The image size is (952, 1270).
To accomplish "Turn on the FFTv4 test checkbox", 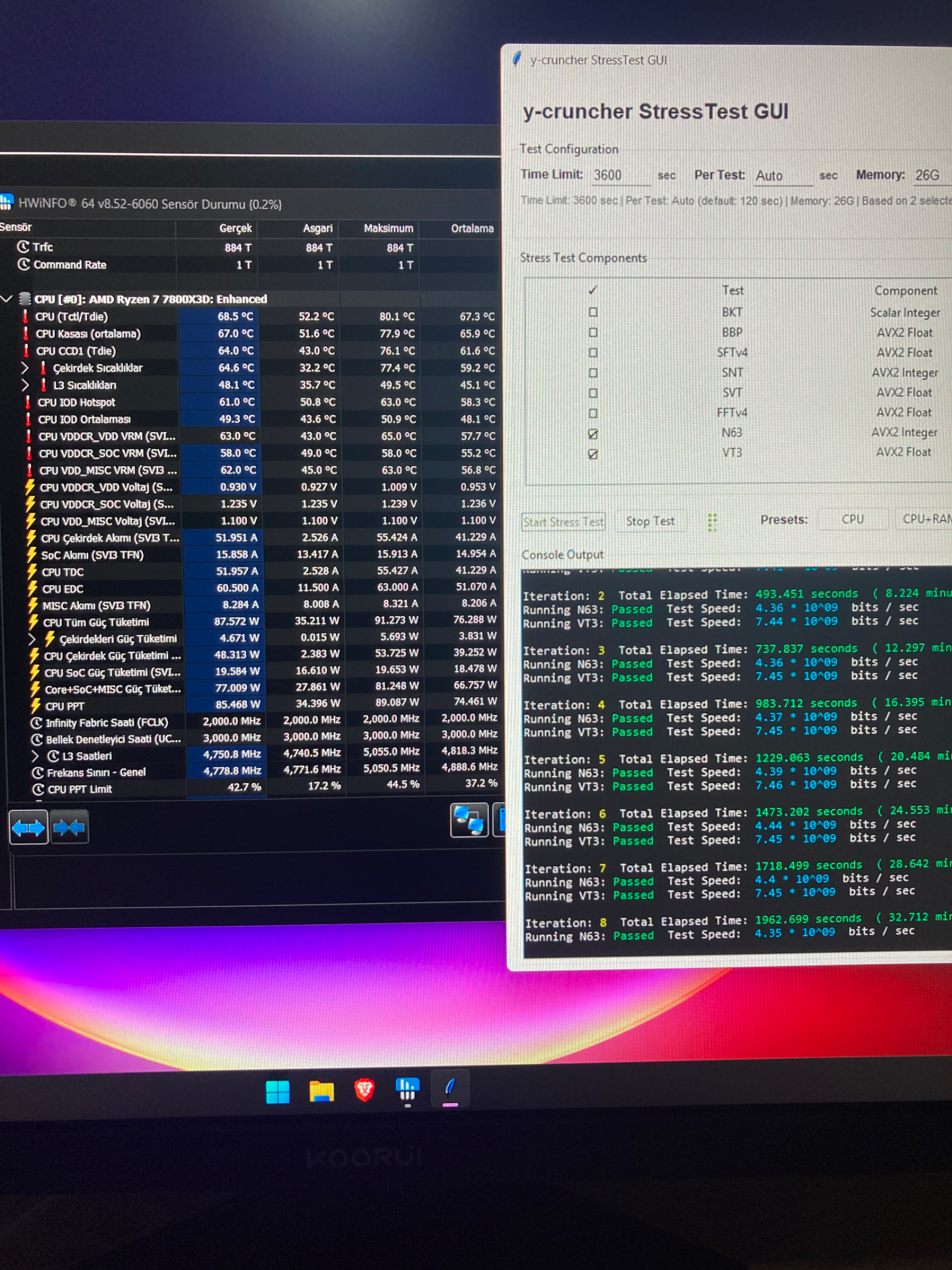I will click(593, 413).
